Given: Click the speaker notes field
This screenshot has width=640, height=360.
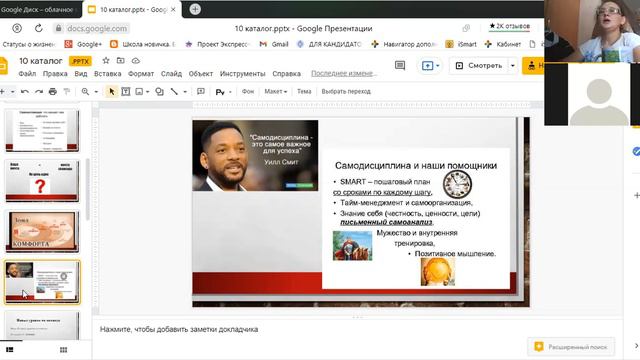Looking at the screenshot, I should (357, 329).
